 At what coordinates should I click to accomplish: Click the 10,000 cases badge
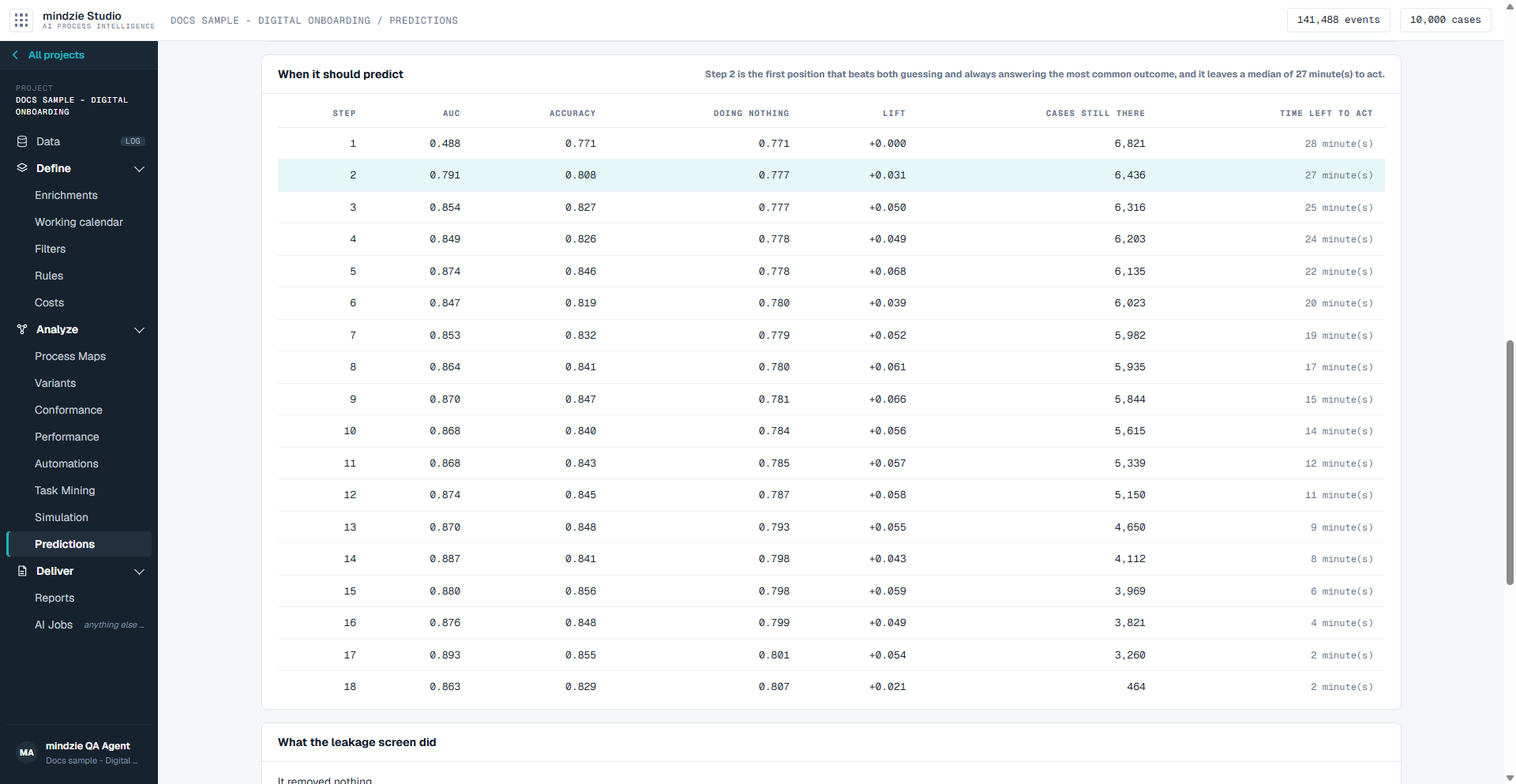pyautogui.click(x=1445, y=20)
